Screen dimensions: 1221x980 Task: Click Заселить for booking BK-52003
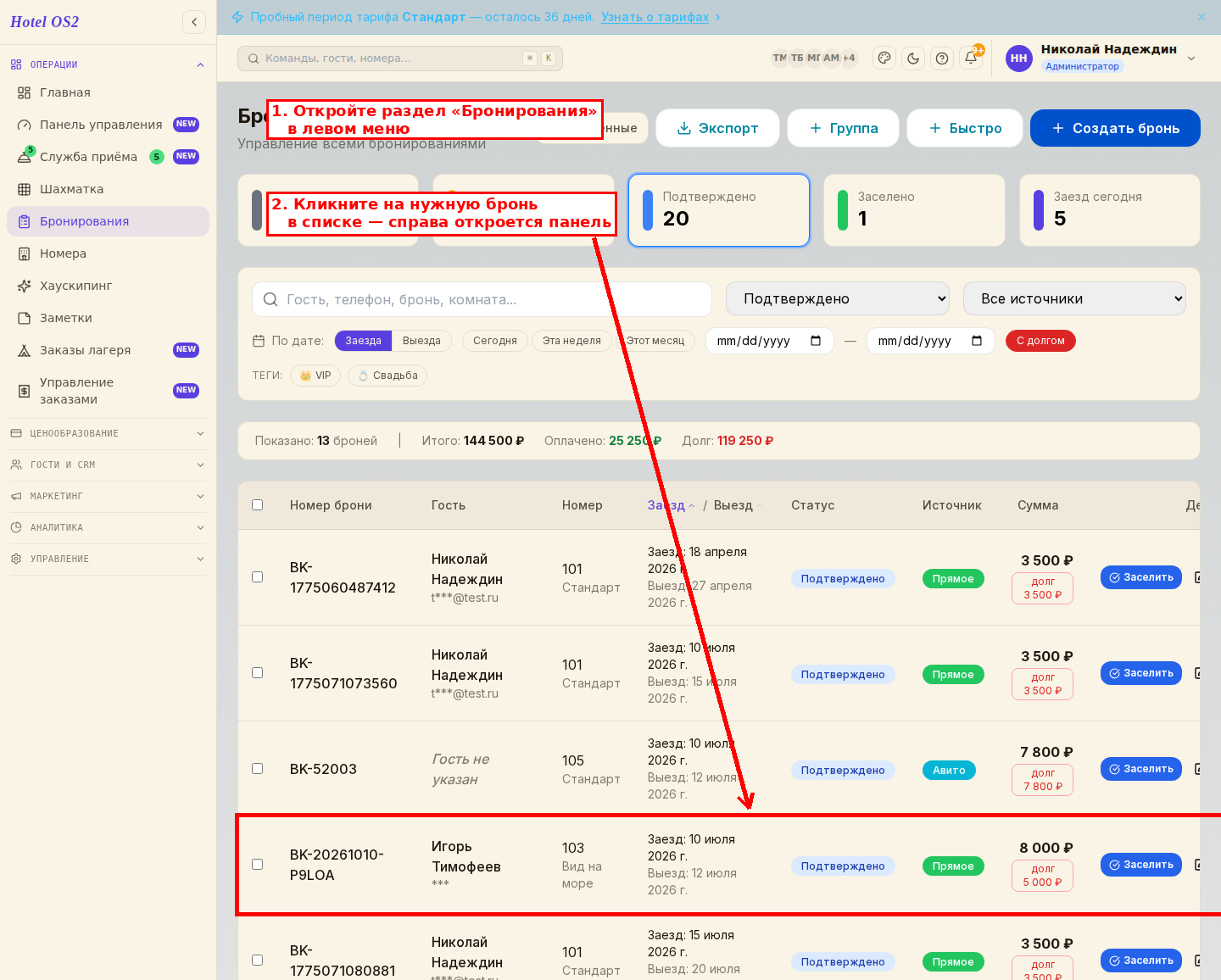(1141, 769)
